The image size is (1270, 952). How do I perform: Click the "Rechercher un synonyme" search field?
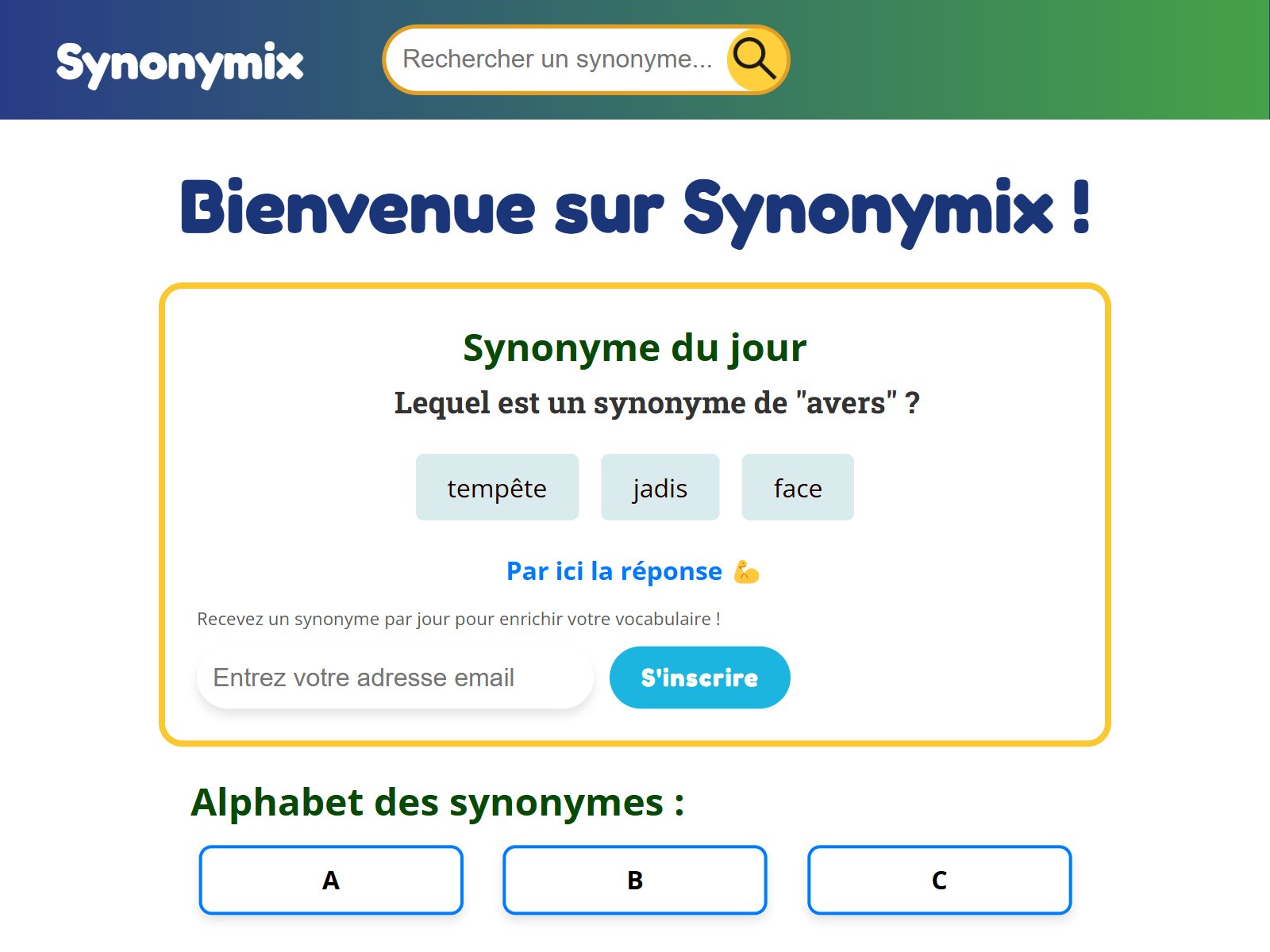556,59
